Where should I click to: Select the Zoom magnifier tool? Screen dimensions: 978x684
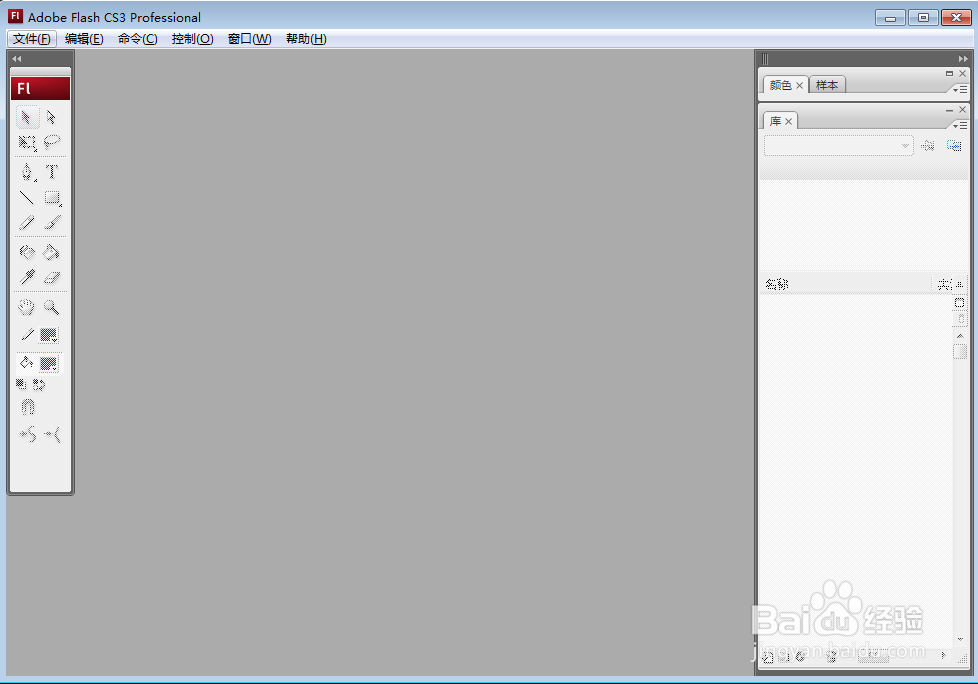click(52, 307)
